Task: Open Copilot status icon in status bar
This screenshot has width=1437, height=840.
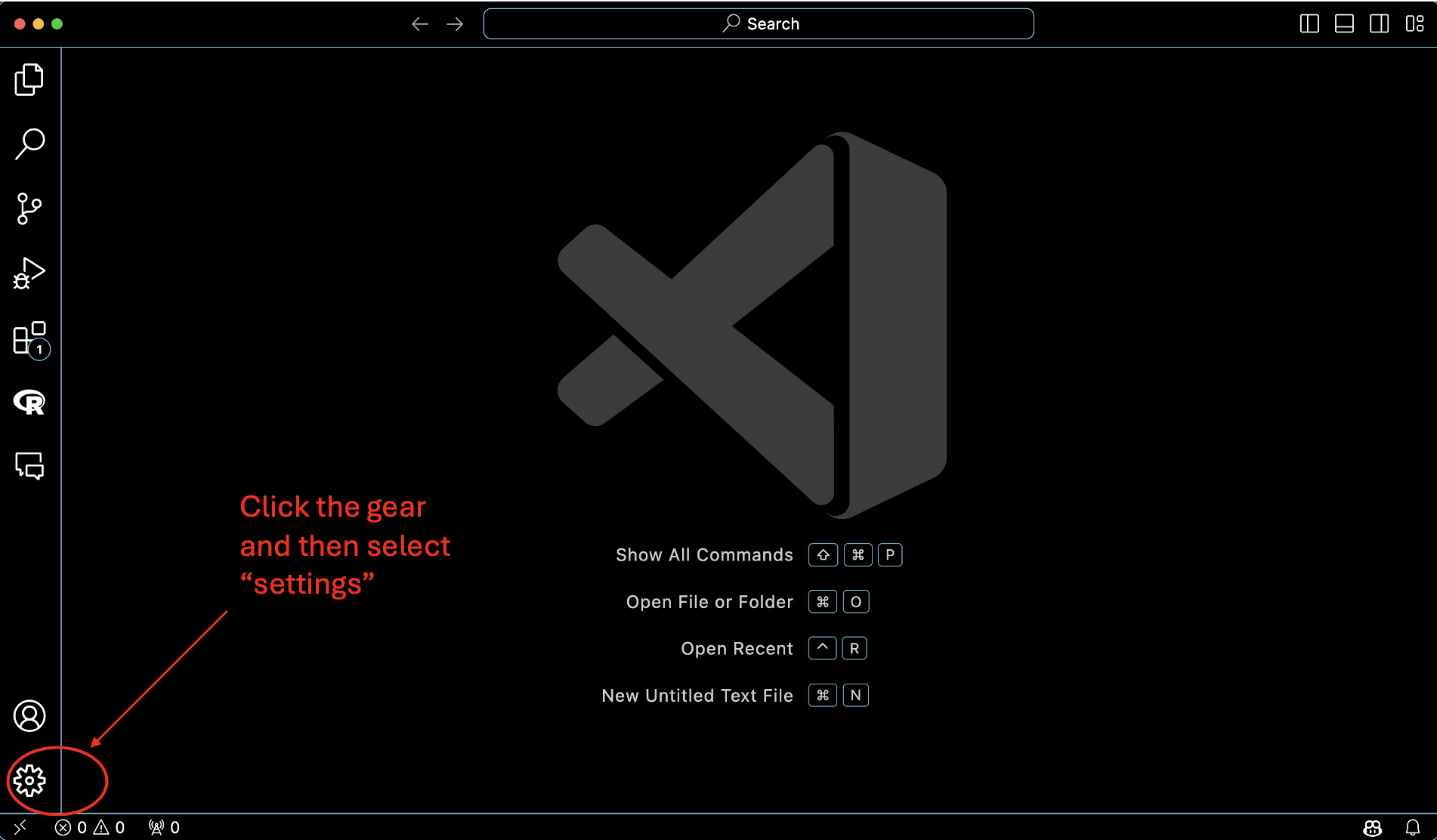Action: [1373, 828]
